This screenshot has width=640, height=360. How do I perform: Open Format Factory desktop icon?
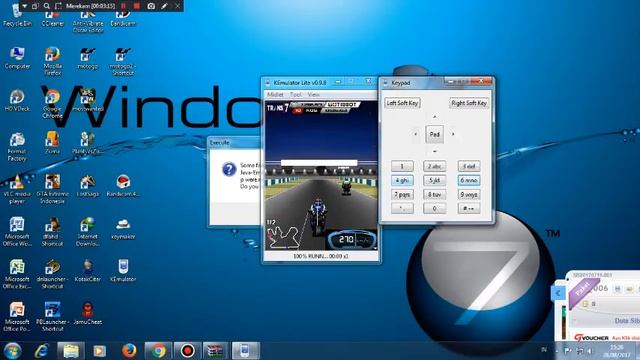[x=17, y=147]
